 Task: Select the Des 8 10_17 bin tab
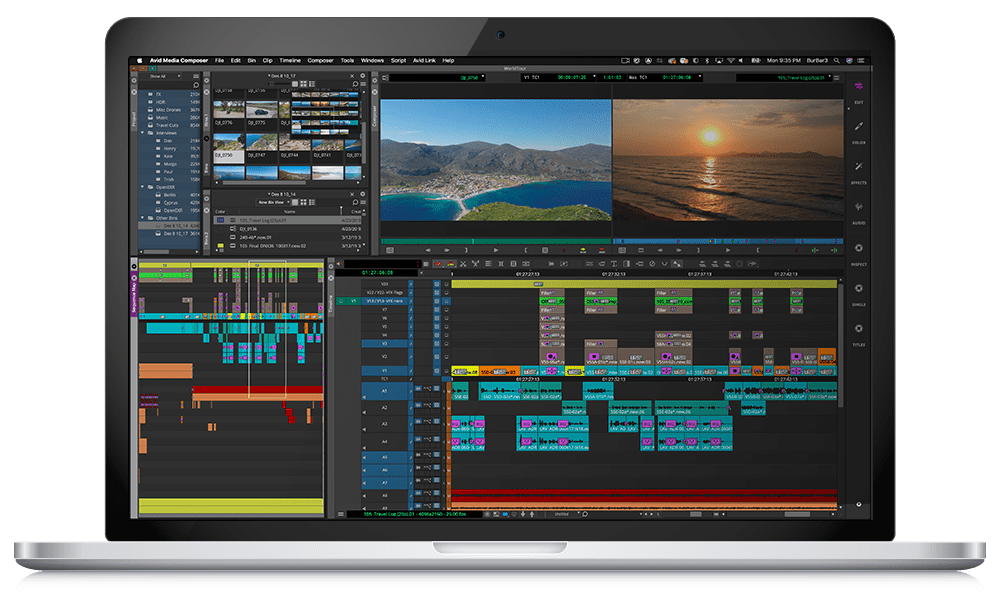click(x=282, y=76)
